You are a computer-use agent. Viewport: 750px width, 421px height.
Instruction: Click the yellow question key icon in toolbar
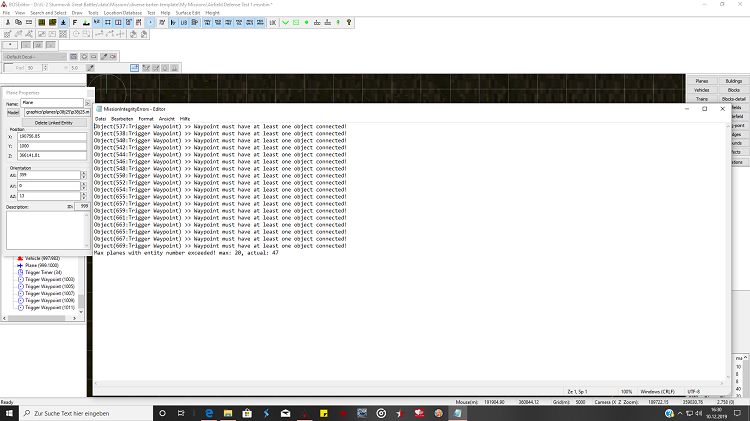click(x=349, y=22)
